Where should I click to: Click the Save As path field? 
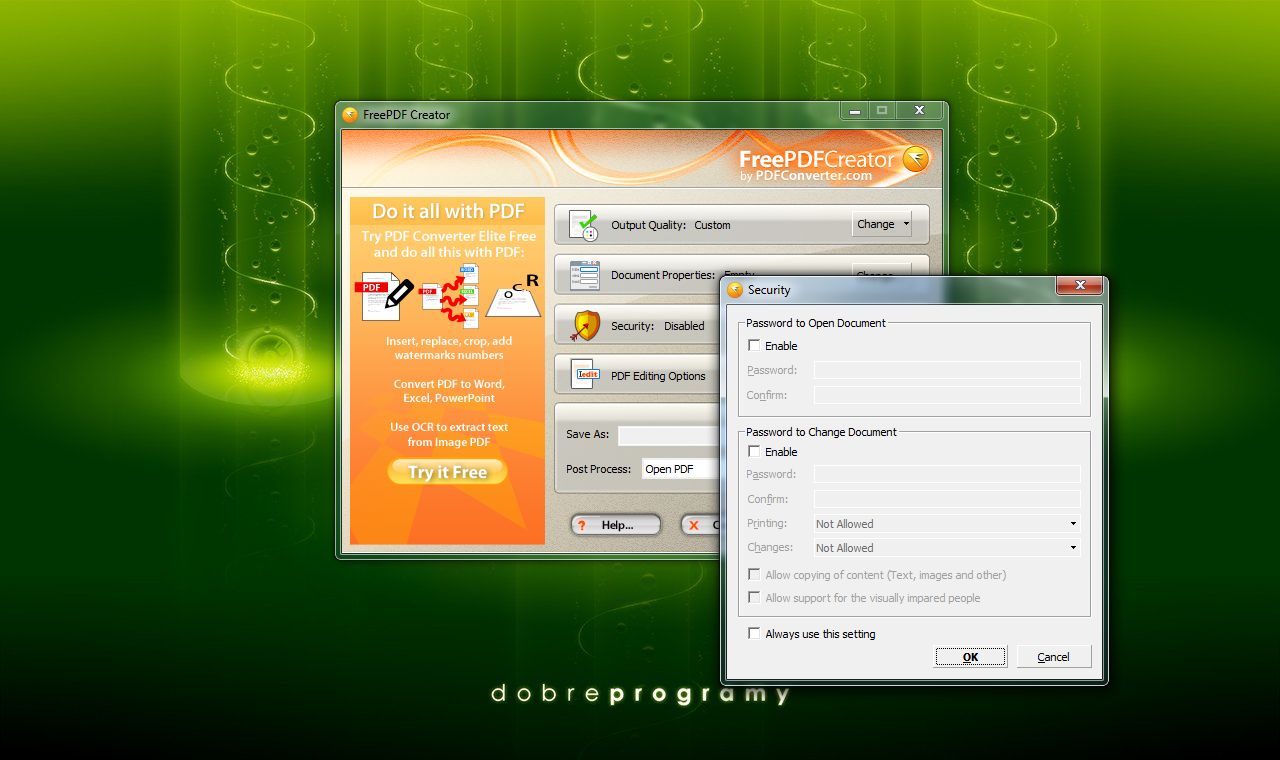(x=669, y=435)
